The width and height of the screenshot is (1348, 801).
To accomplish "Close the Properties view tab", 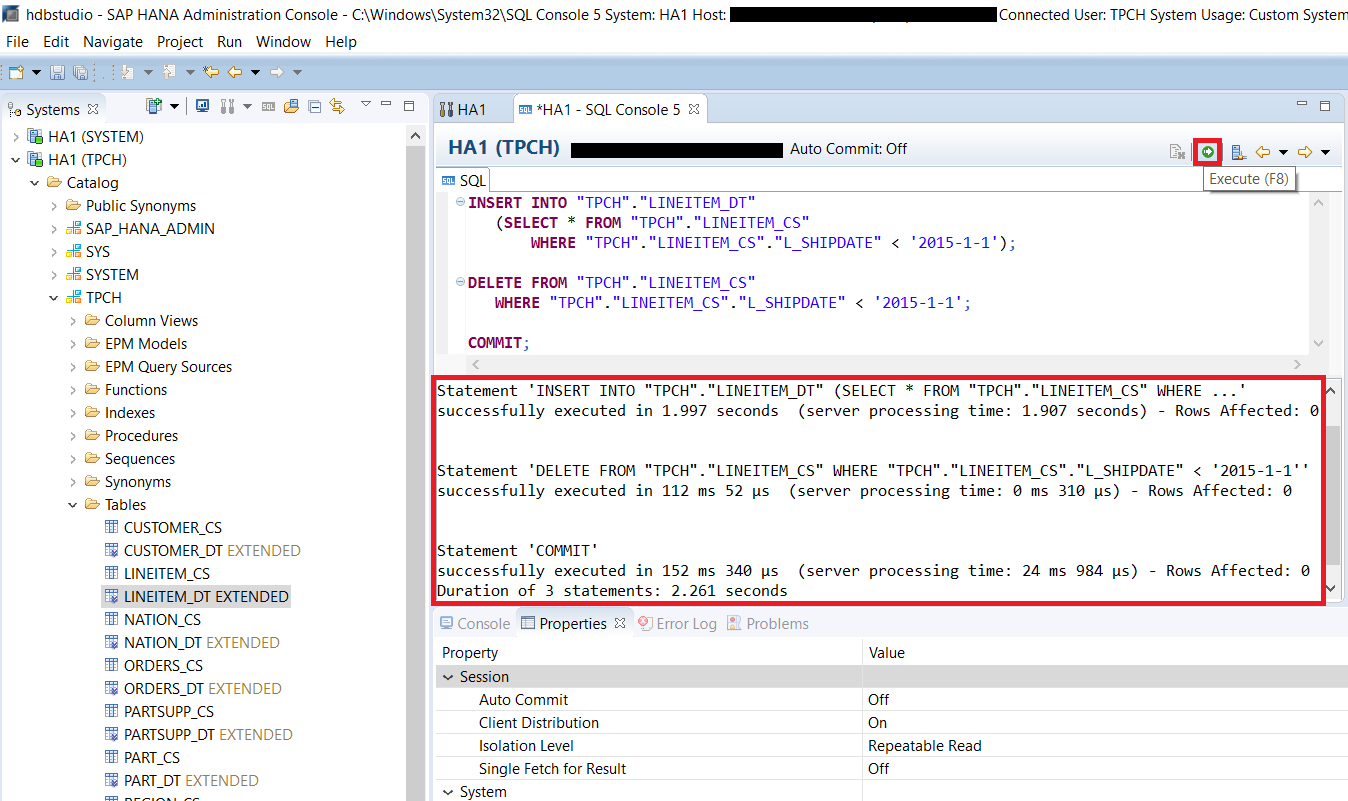I will pos(620,623).
